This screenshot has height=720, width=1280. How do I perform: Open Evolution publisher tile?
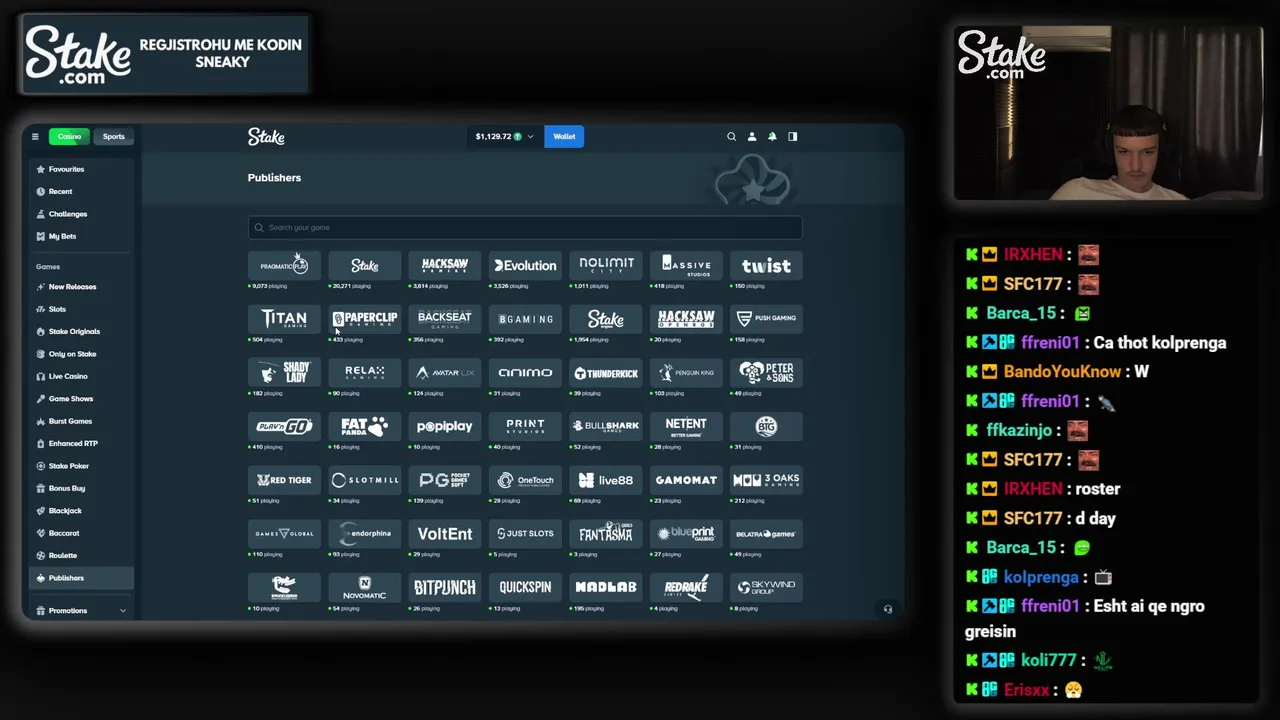525,266
